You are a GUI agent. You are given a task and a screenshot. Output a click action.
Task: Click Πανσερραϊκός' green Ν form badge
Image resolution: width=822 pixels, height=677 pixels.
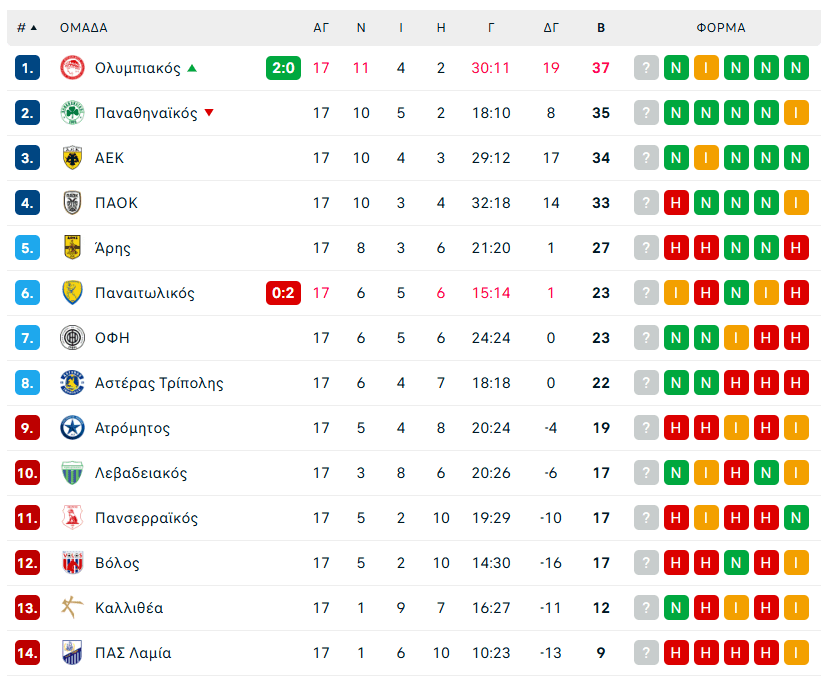tap(796, 518)
